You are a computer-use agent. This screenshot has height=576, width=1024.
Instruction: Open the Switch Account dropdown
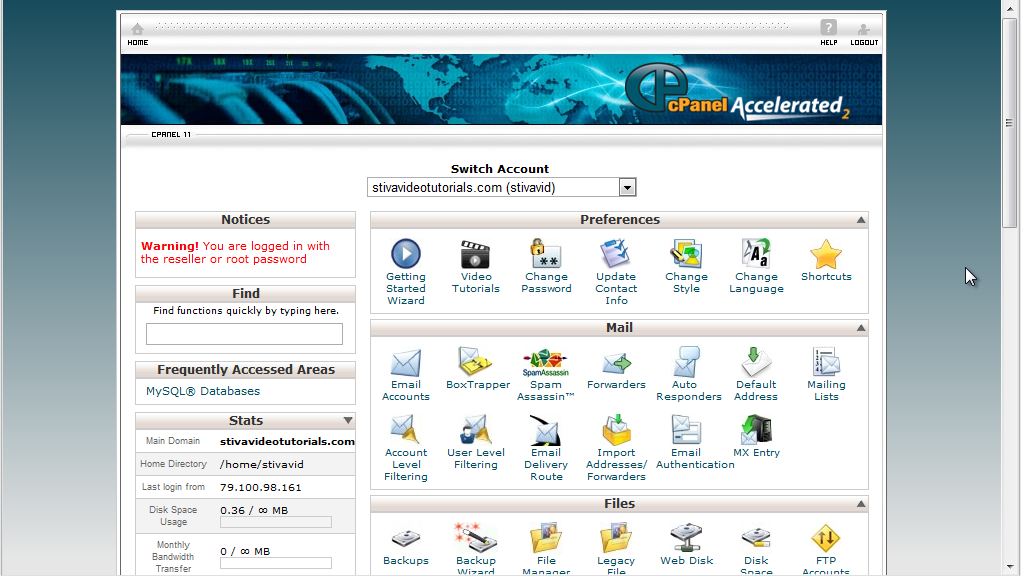tap(501, 187)
